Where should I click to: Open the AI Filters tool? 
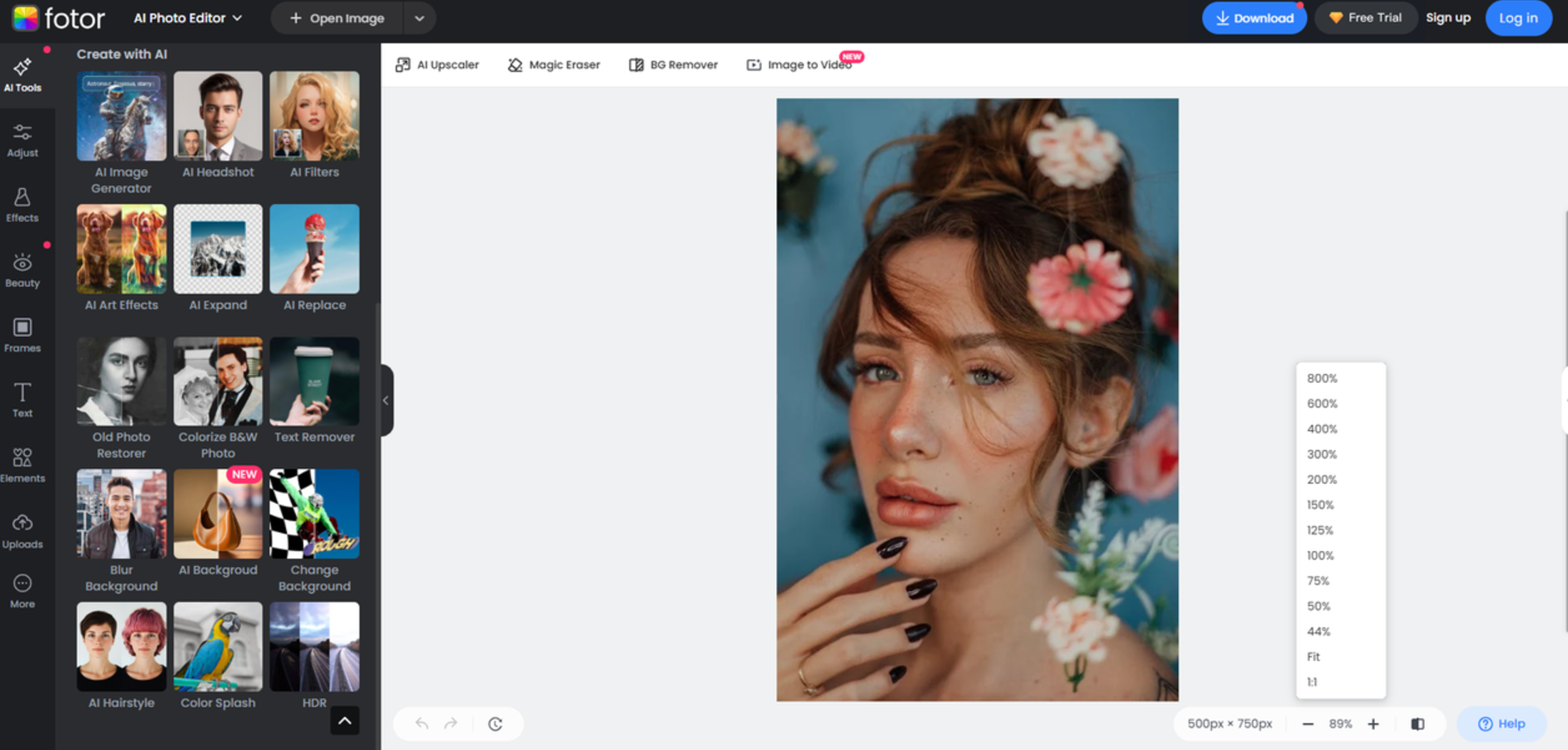(315, 125)
